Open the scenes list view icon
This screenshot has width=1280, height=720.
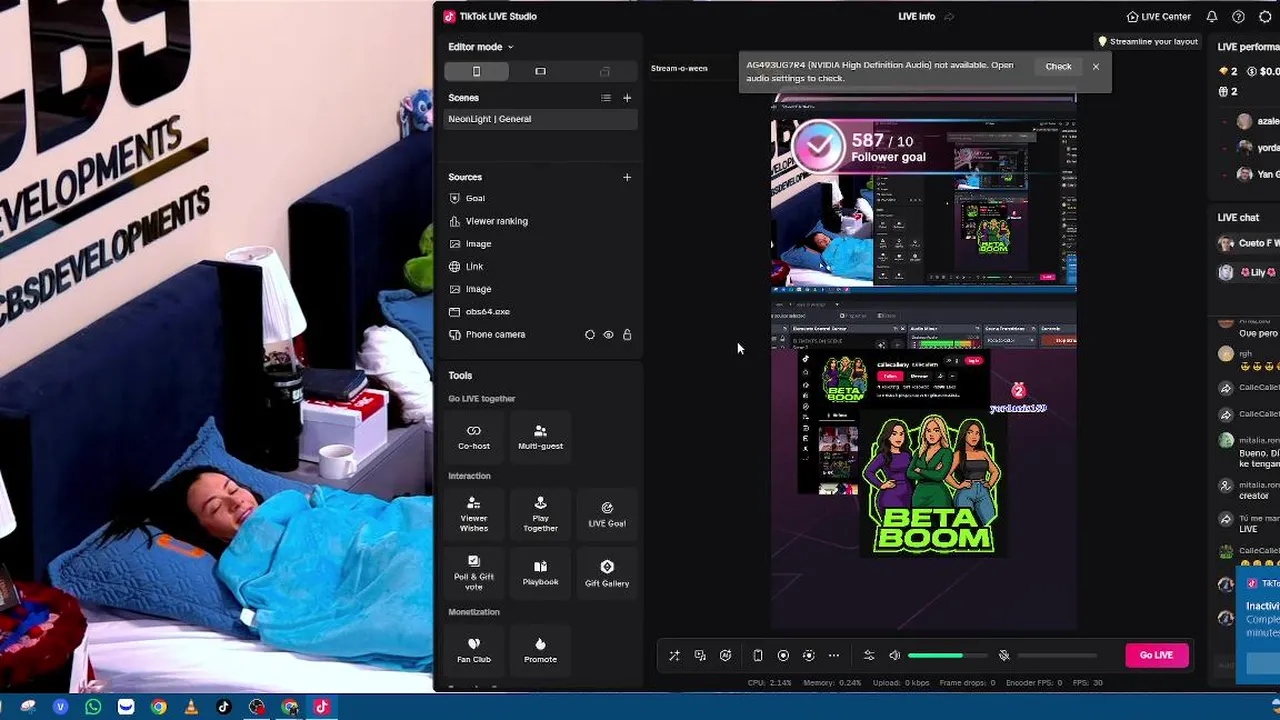(605, 98)
